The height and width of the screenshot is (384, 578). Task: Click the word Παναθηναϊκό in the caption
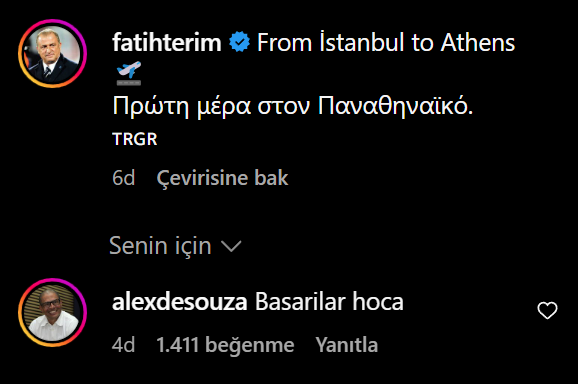pyautogui.click(x=393, y=107)
